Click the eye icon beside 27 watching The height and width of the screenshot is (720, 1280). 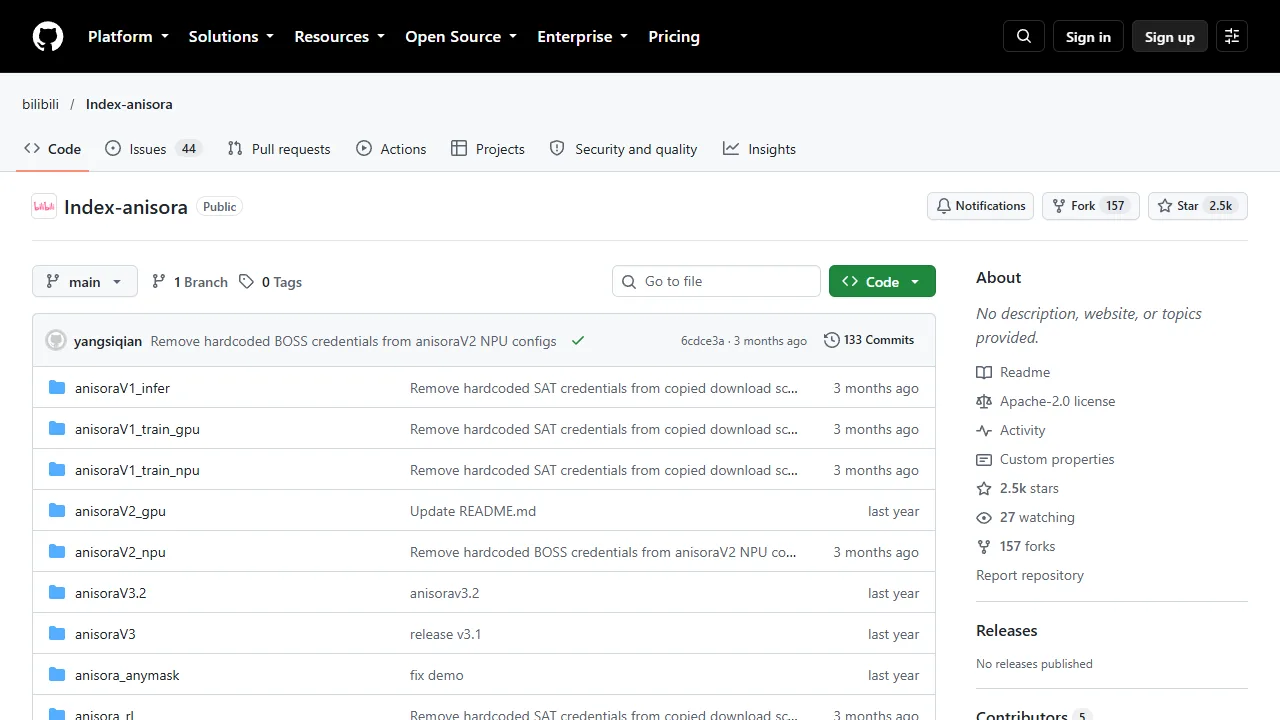(984, 518)
